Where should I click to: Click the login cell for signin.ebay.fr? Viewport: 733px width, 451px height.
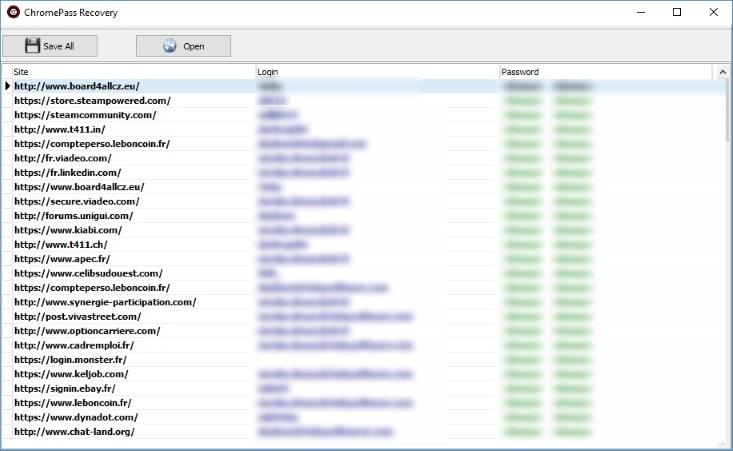coord(377,388)
